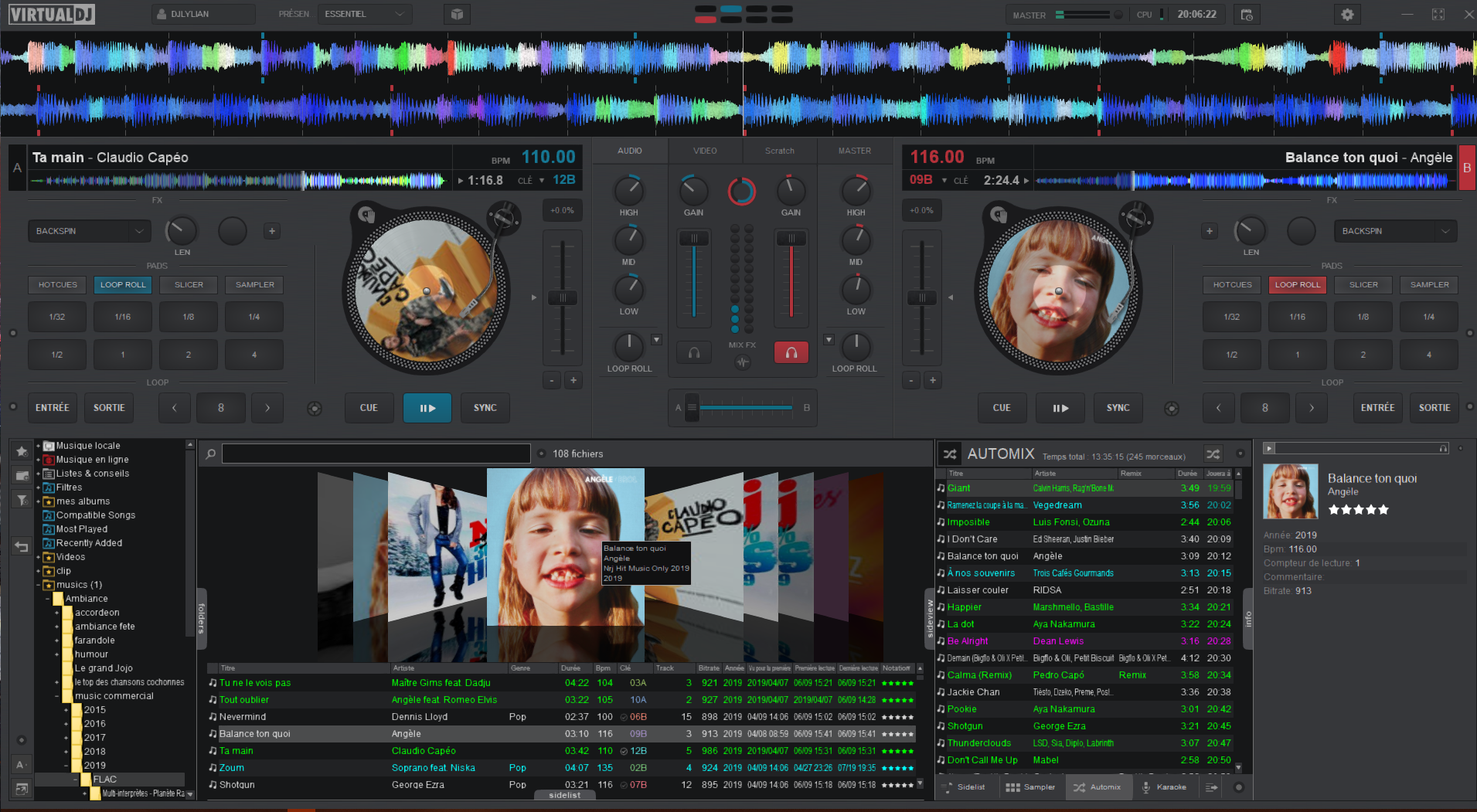Open the clock recording icon next to time
The width and height of the screenshot is (1477, 812).
(1247, 15)
